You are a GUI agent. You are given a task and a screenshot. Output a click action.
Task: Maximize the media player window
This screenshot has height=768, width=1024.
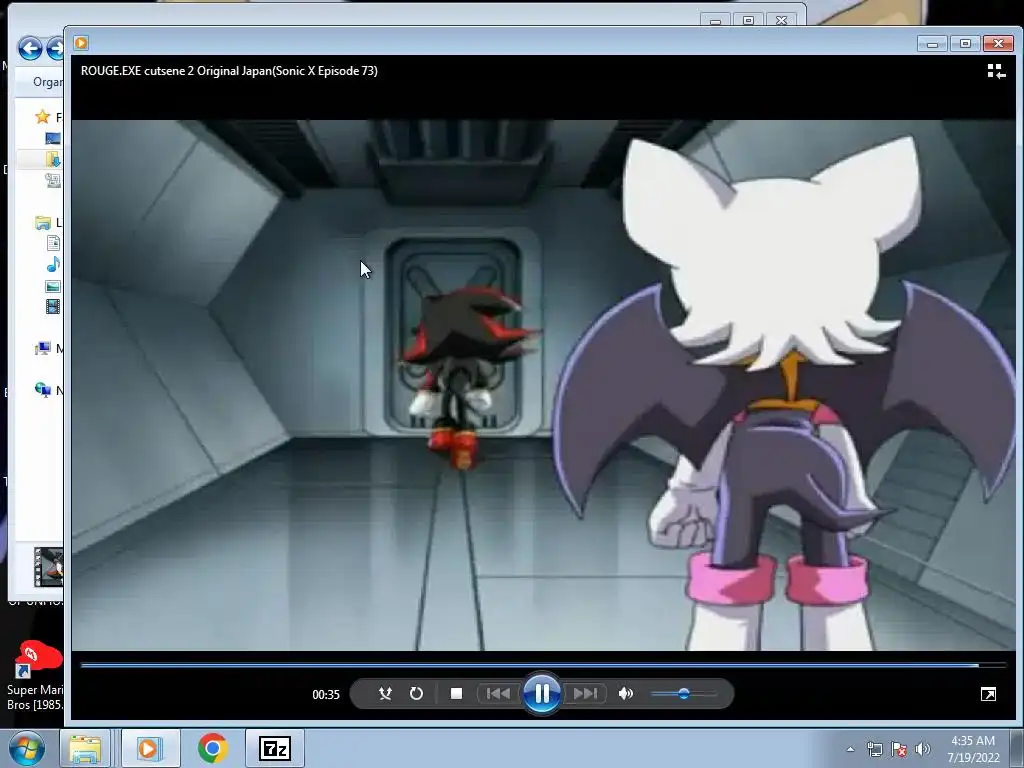[x=965, y=44]
